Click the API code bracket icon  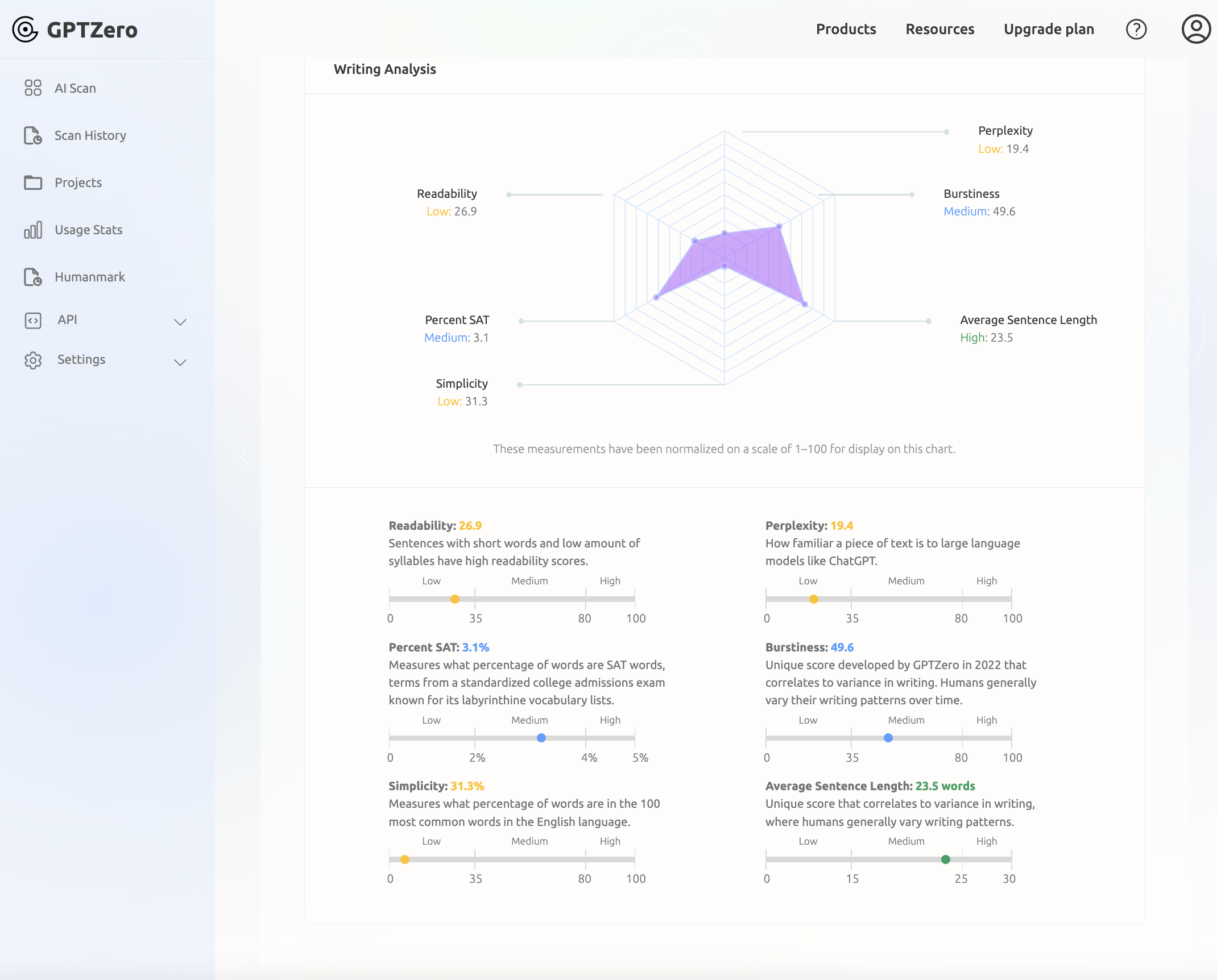[x=33, y=320]
